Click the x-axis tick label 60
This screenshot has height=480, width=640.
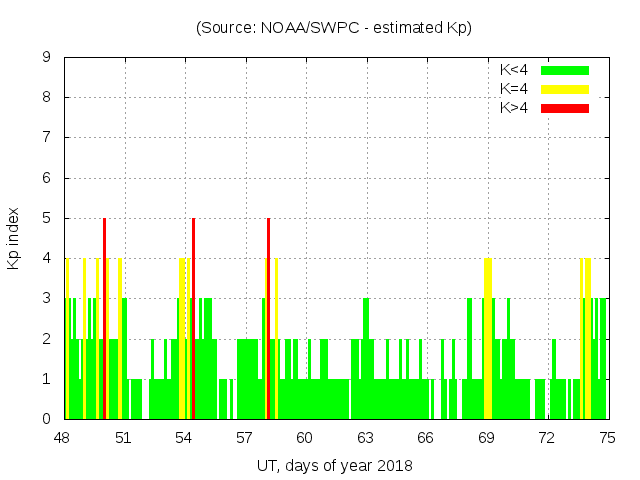304,438
